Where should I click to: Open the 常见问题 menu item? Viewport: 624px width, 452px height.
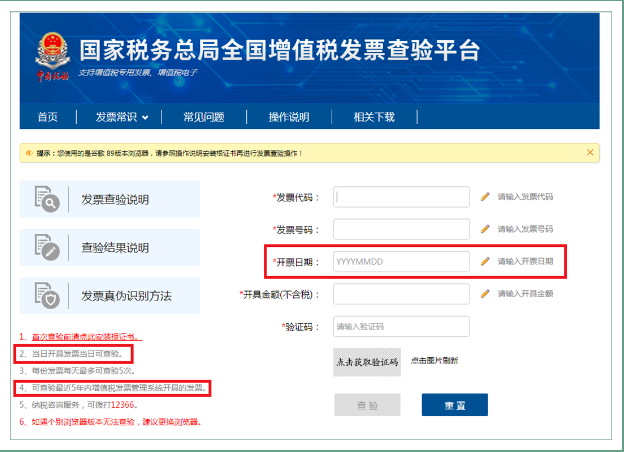click(x=204, y=117)
